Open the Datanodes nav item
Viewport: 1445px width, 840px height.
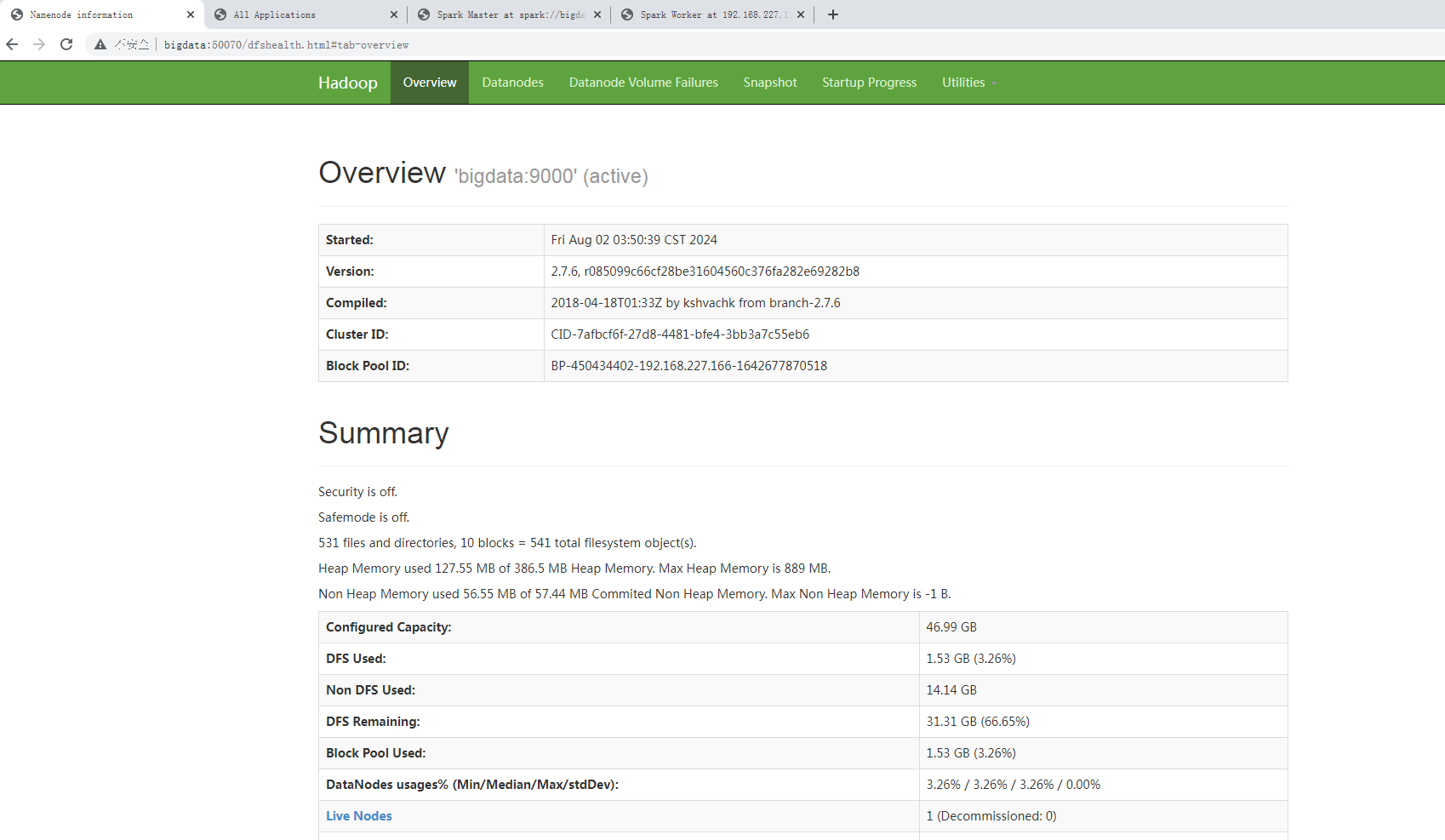pyautogui.click(x=512, y=83)
